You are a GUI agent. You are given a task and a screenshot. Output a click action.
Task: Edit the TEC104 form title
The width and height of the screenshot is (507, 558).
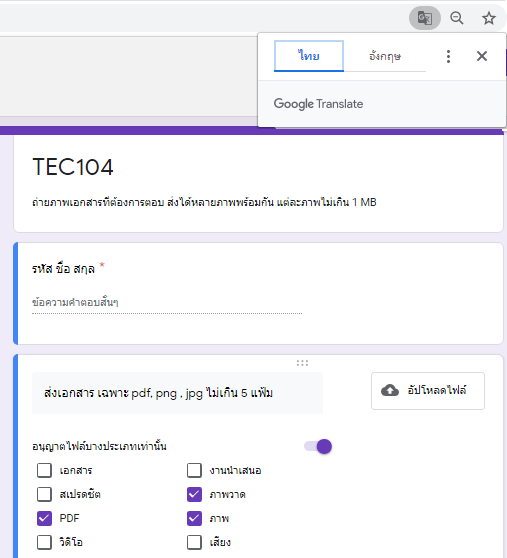[x=73, y=167]
